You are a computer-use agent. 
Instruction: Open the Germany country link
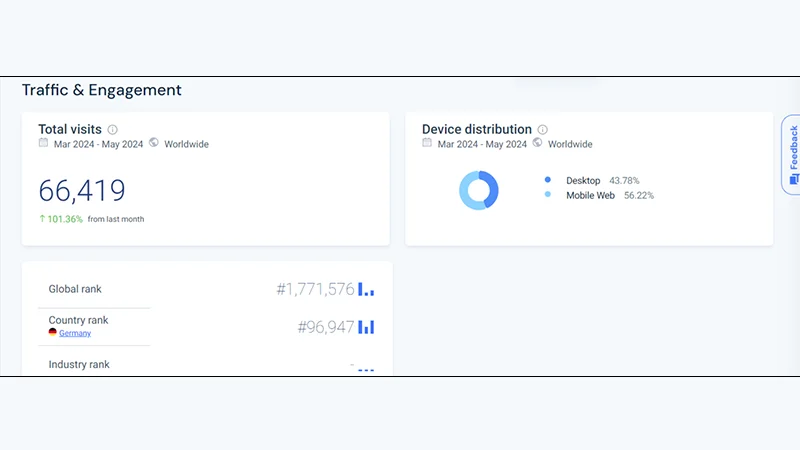tap(75, 333)
